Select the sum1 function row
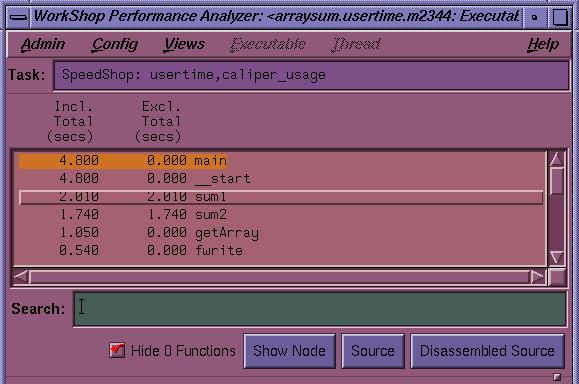This screenshot has width=579, height=384. [281, 197]
